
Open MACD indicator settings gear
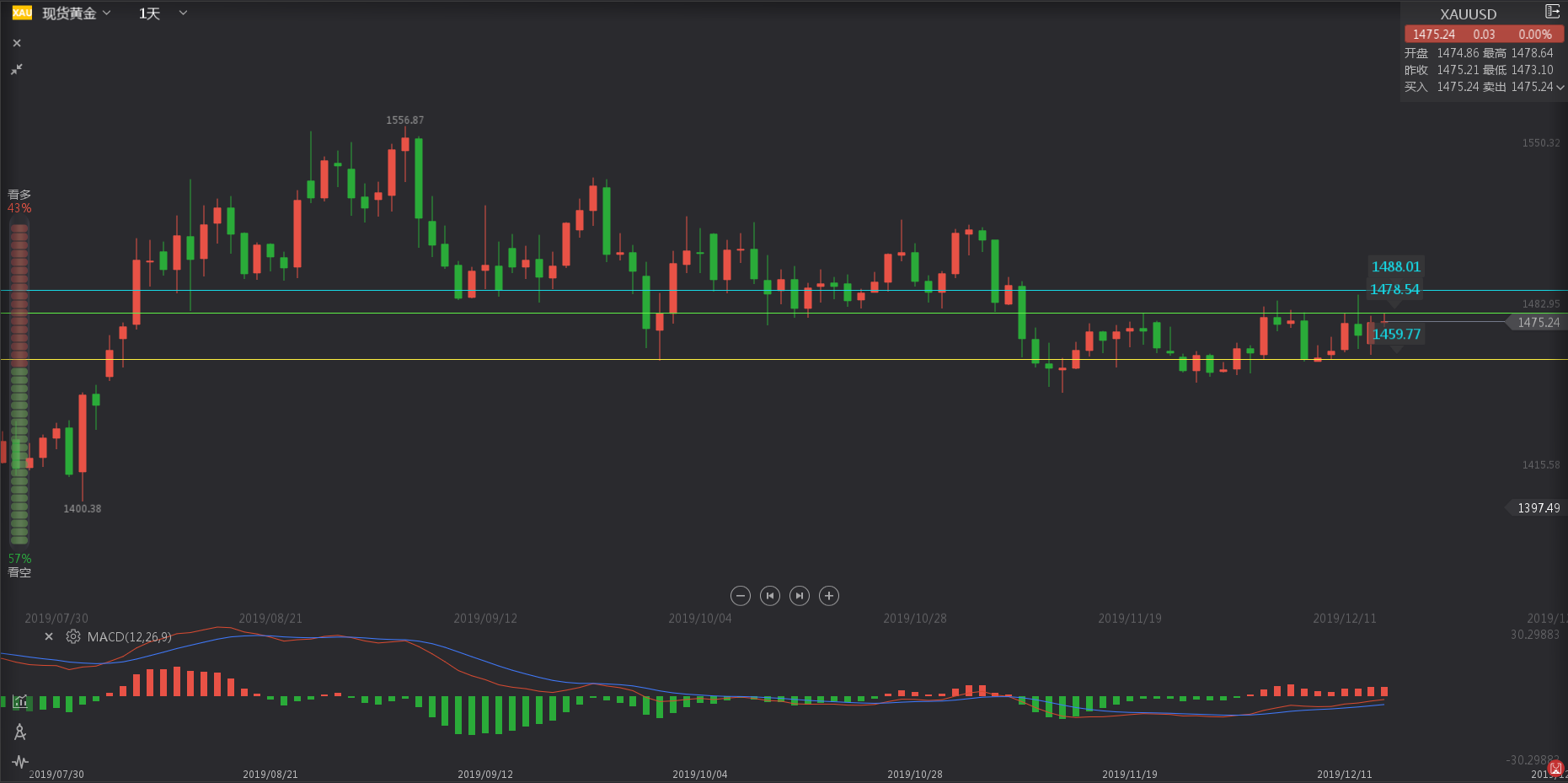tap(73, 636)
